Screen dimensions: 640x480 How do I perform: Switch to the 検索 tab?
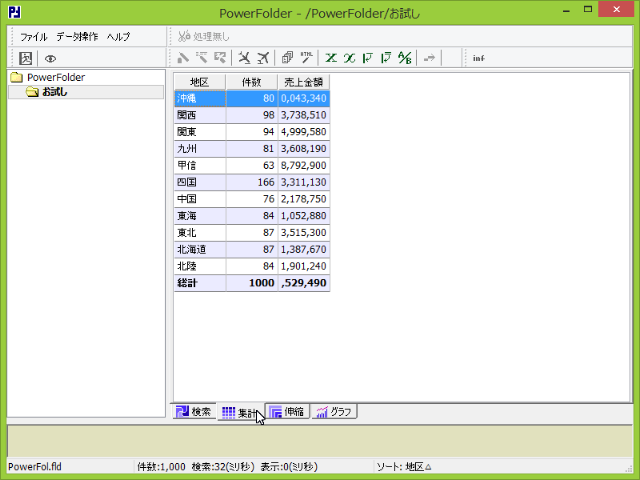click(194, 412)
